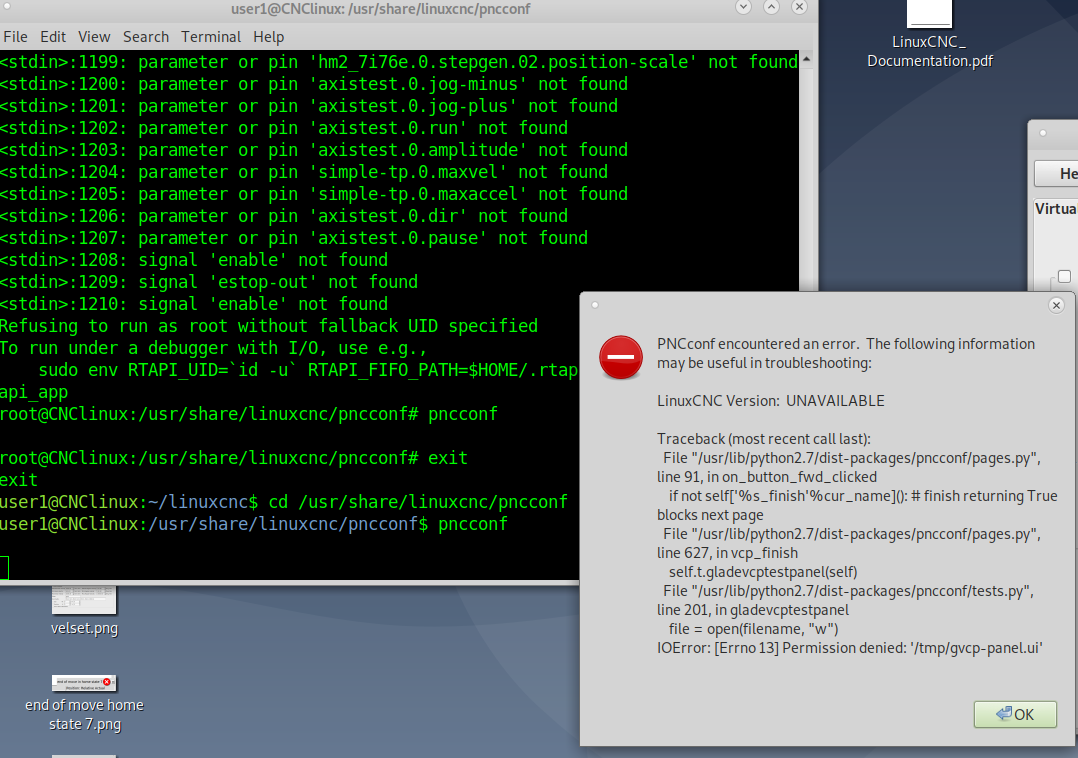Click the user1 prompt line running pncconf

(254, 524)
